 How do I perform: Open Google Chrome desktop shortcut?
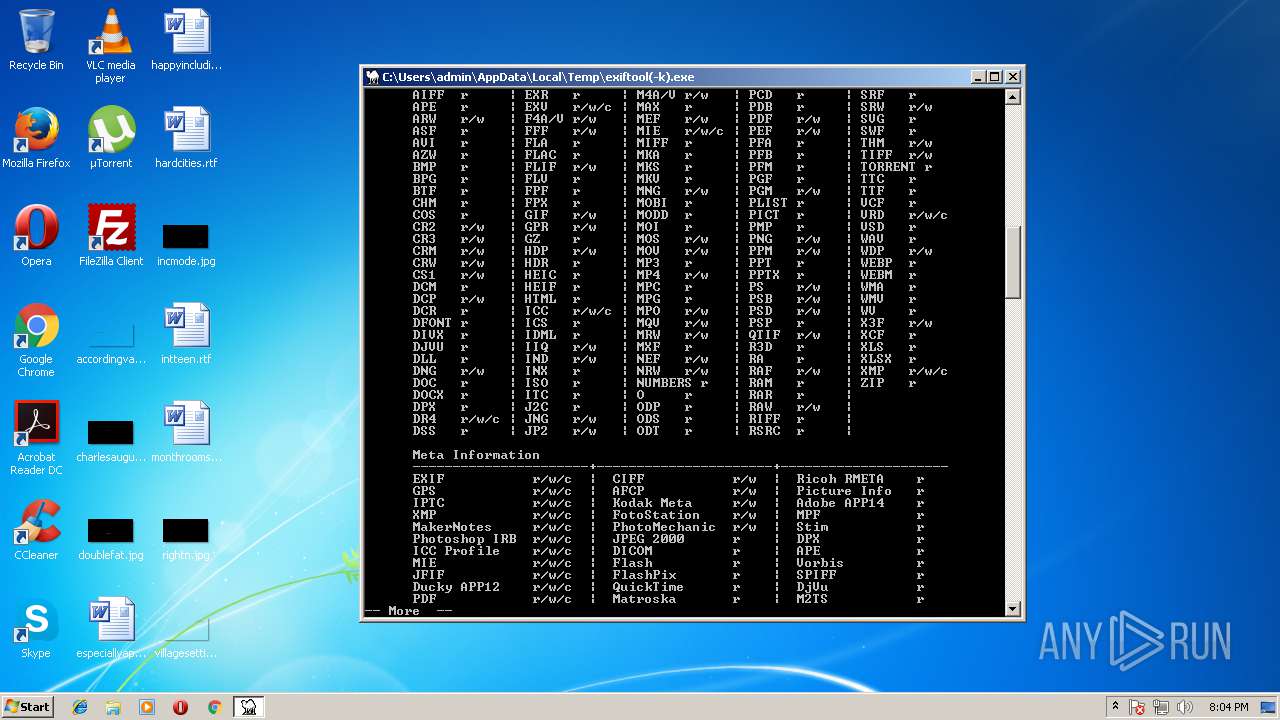(x=36, y=340)
